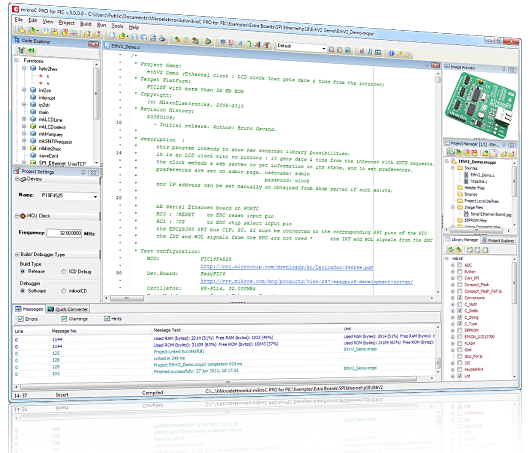Click the green bar-and-arrow icon in Code Explorer
Screen dimensions: 531x453
[31, 50]
